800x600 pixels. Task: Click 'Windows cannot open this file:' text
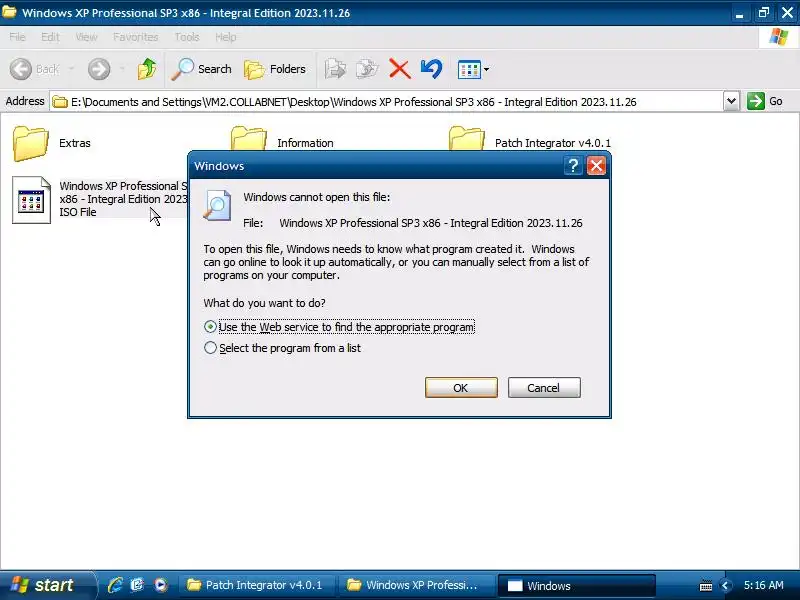[x=316, y=197]
